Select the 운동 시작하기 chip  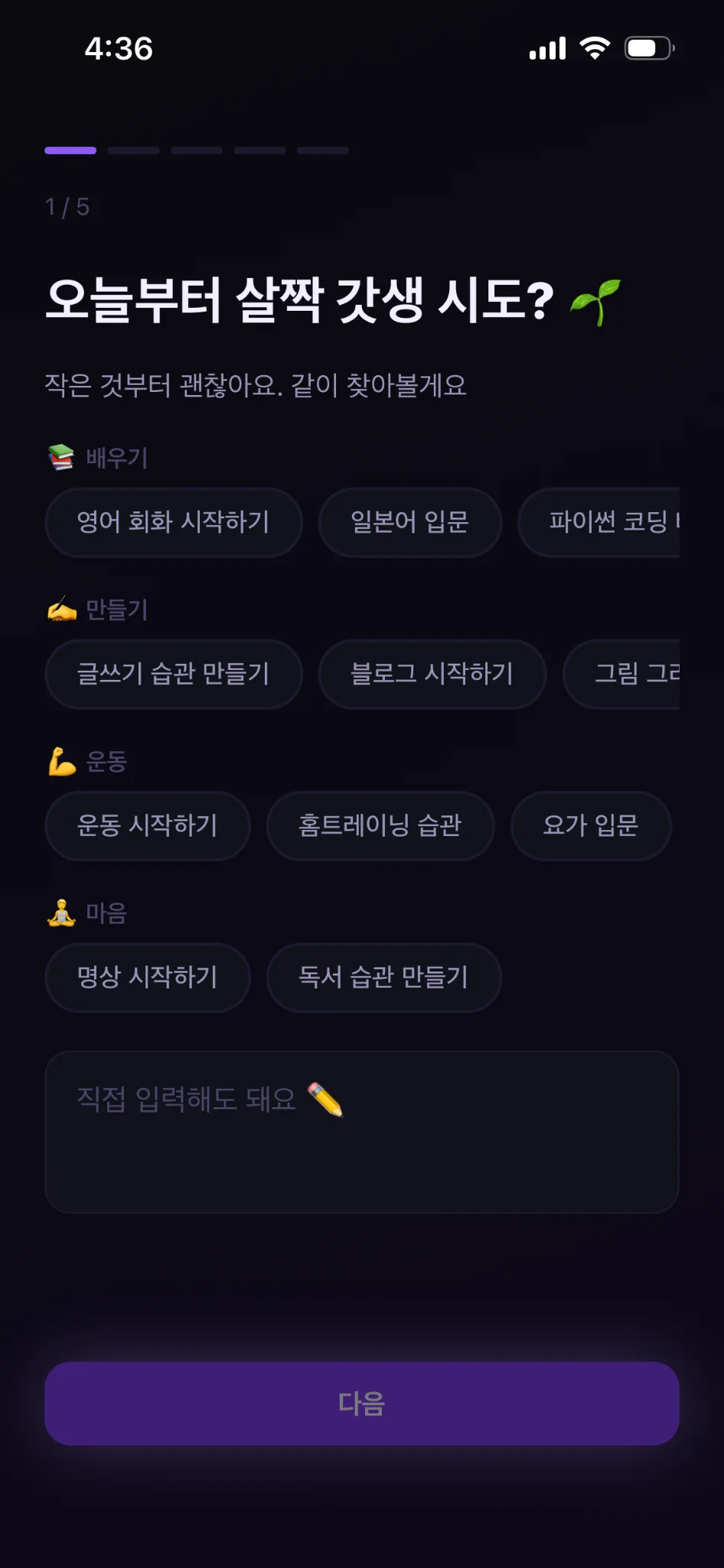click(148, 825)
